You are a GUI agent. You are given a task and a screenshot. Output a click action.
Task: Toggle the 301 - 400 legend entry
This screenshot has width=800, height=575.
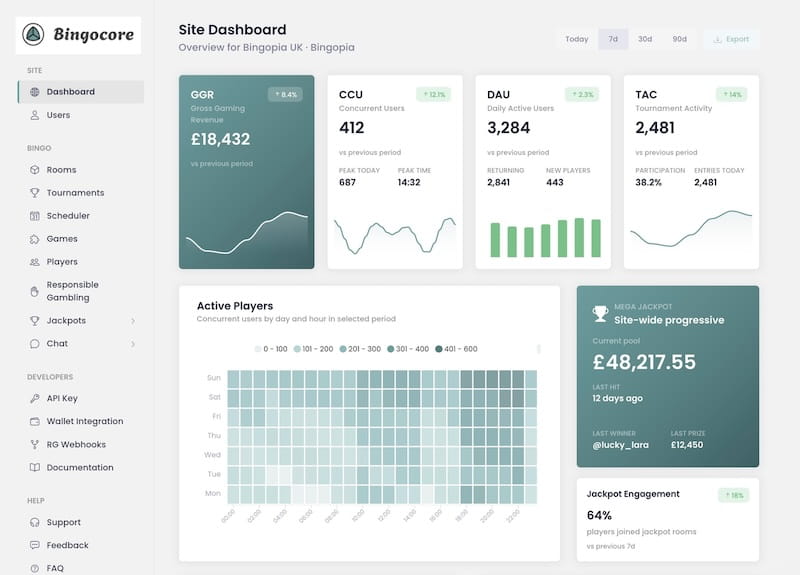click(x=408, y=349)
